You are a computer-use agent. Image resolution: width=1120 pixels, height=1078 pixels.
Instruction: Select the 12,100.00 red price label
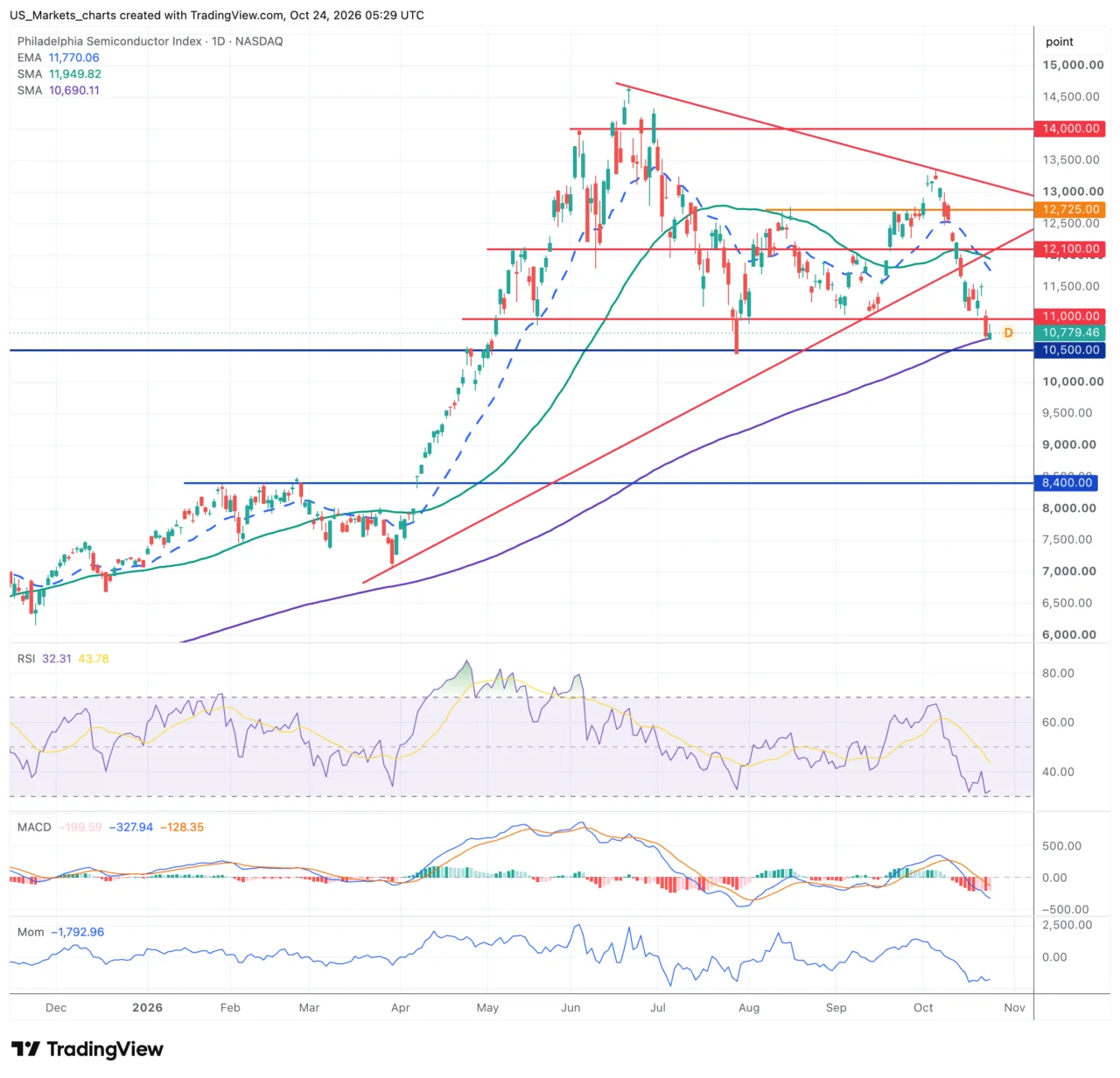1070,249
